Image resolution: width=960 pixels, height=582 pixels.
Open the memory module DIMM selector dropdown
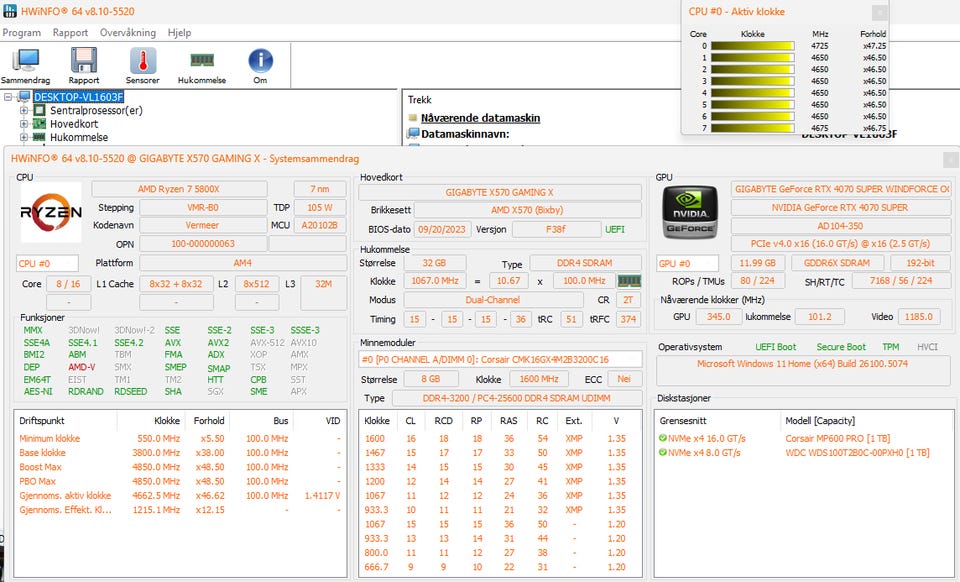tap(500, 359)
